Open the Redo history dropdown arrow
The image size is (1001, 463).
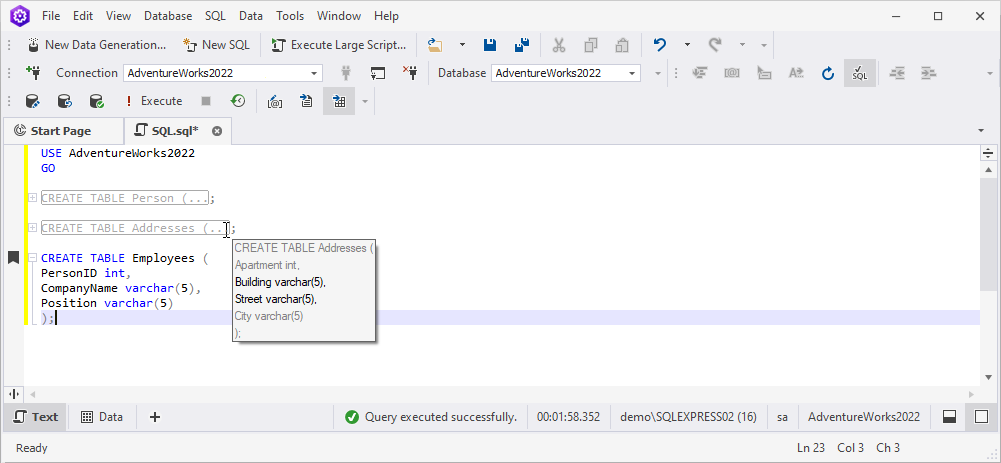coord(742,45)
